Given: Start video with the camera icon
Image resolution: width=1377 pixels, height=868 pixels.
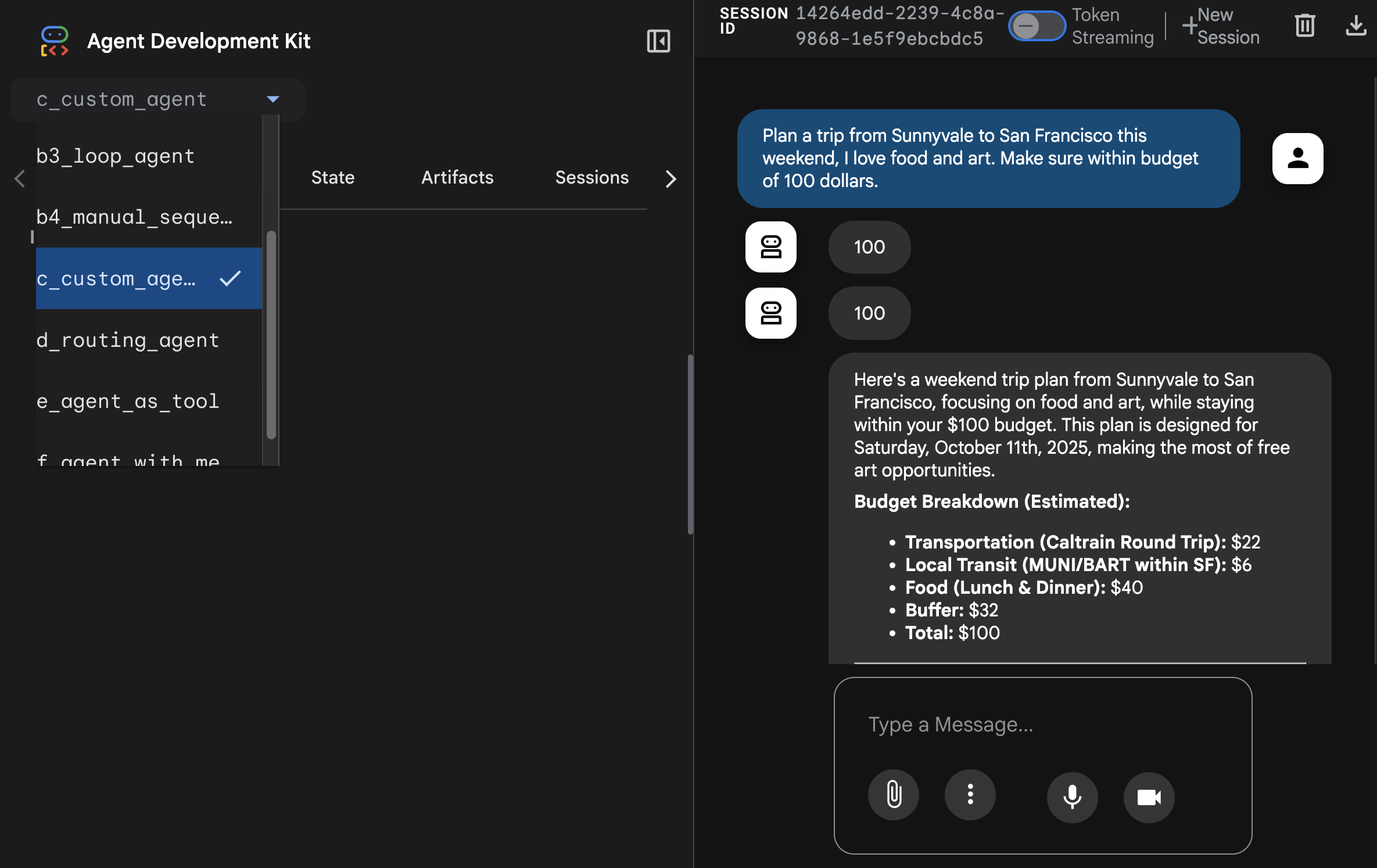Looking at the screenshot, I should (1149, 797).
